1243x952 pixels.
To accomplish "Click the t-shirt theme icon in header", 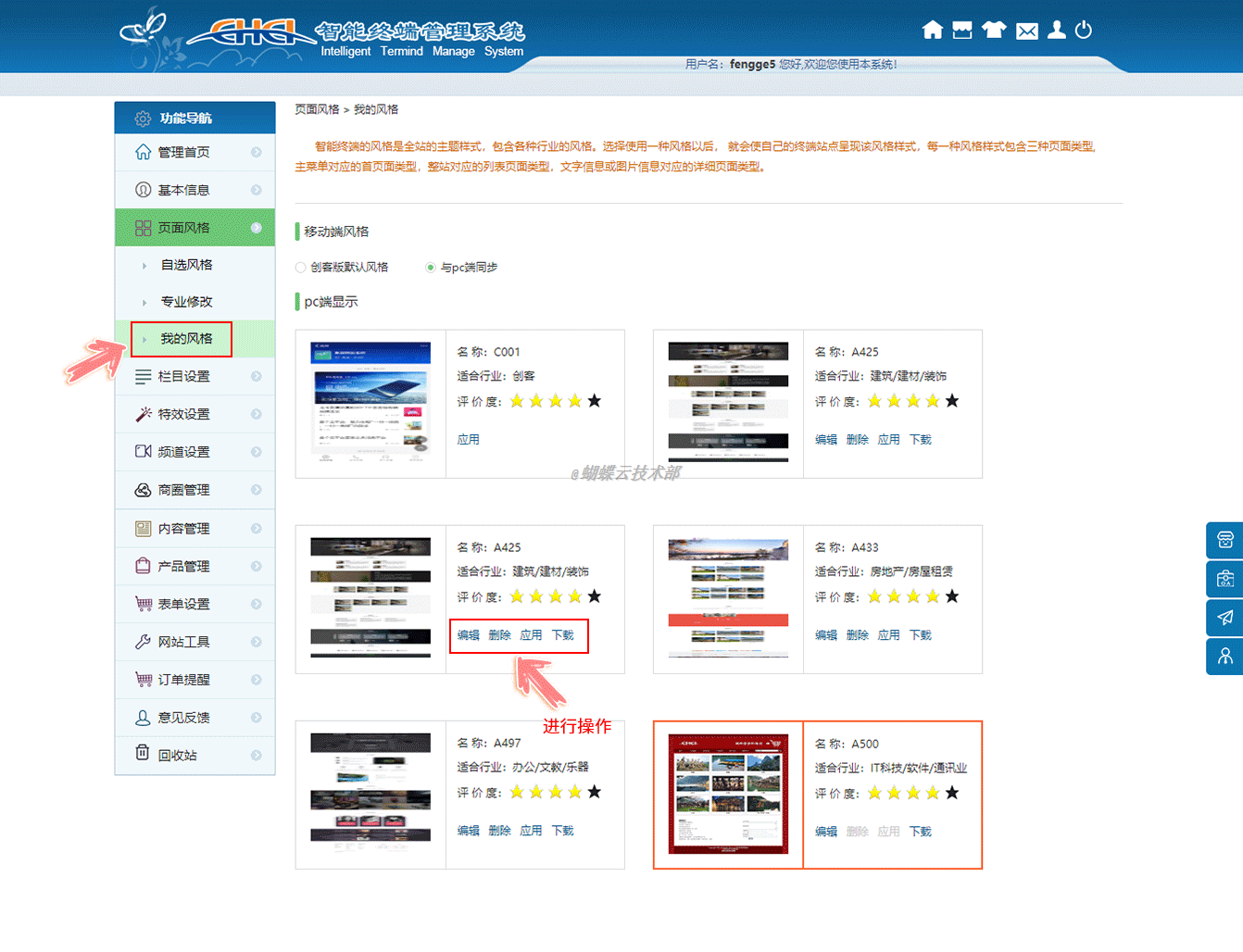I will tap(994, 31).
